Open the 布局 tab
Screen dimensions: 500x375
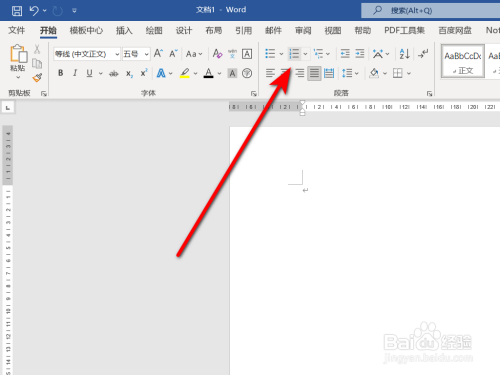[x=214, y=30]
